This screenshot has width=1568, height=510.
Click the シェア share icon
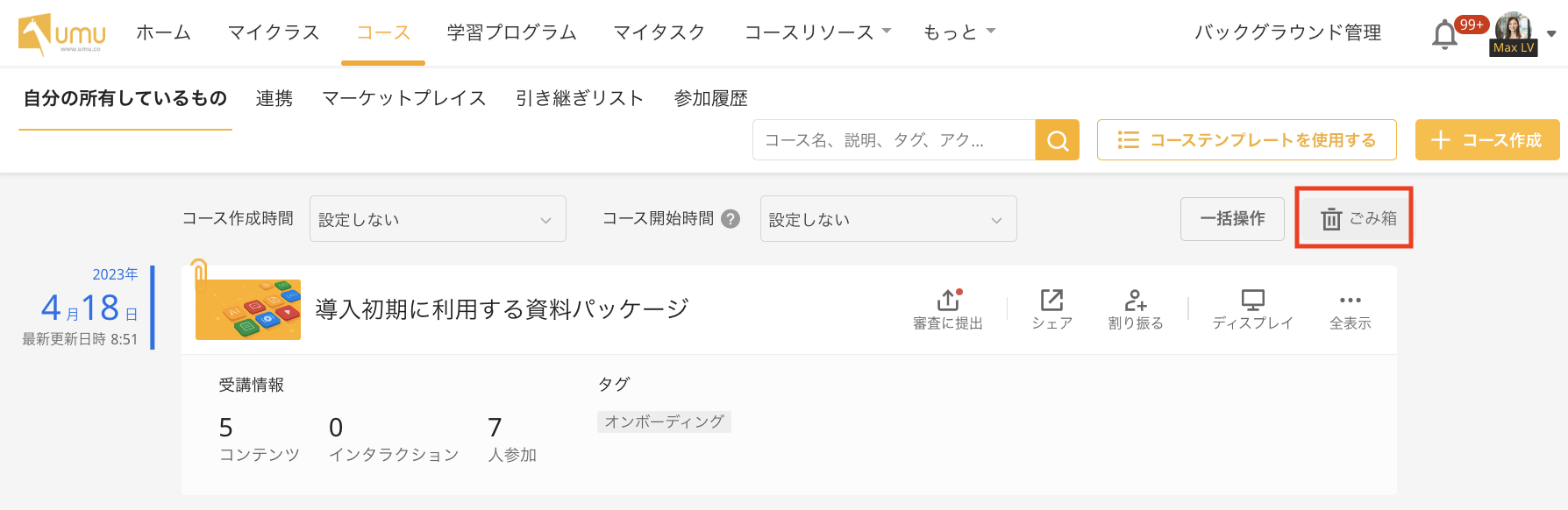coord(1051,301)
